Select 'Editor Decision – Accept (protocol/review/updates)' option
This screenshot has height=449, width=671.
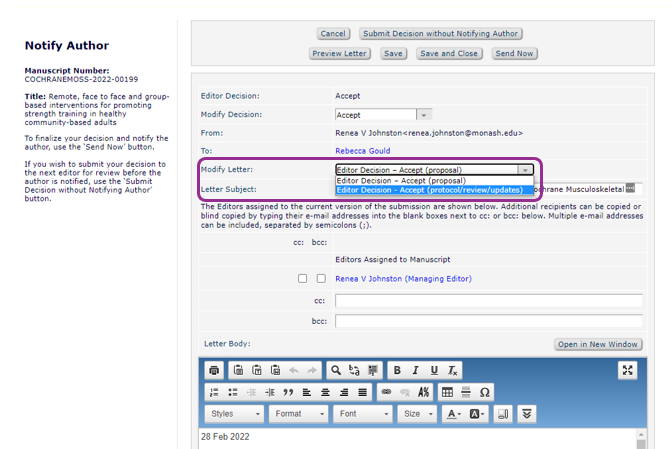click(x=429, y=189)
